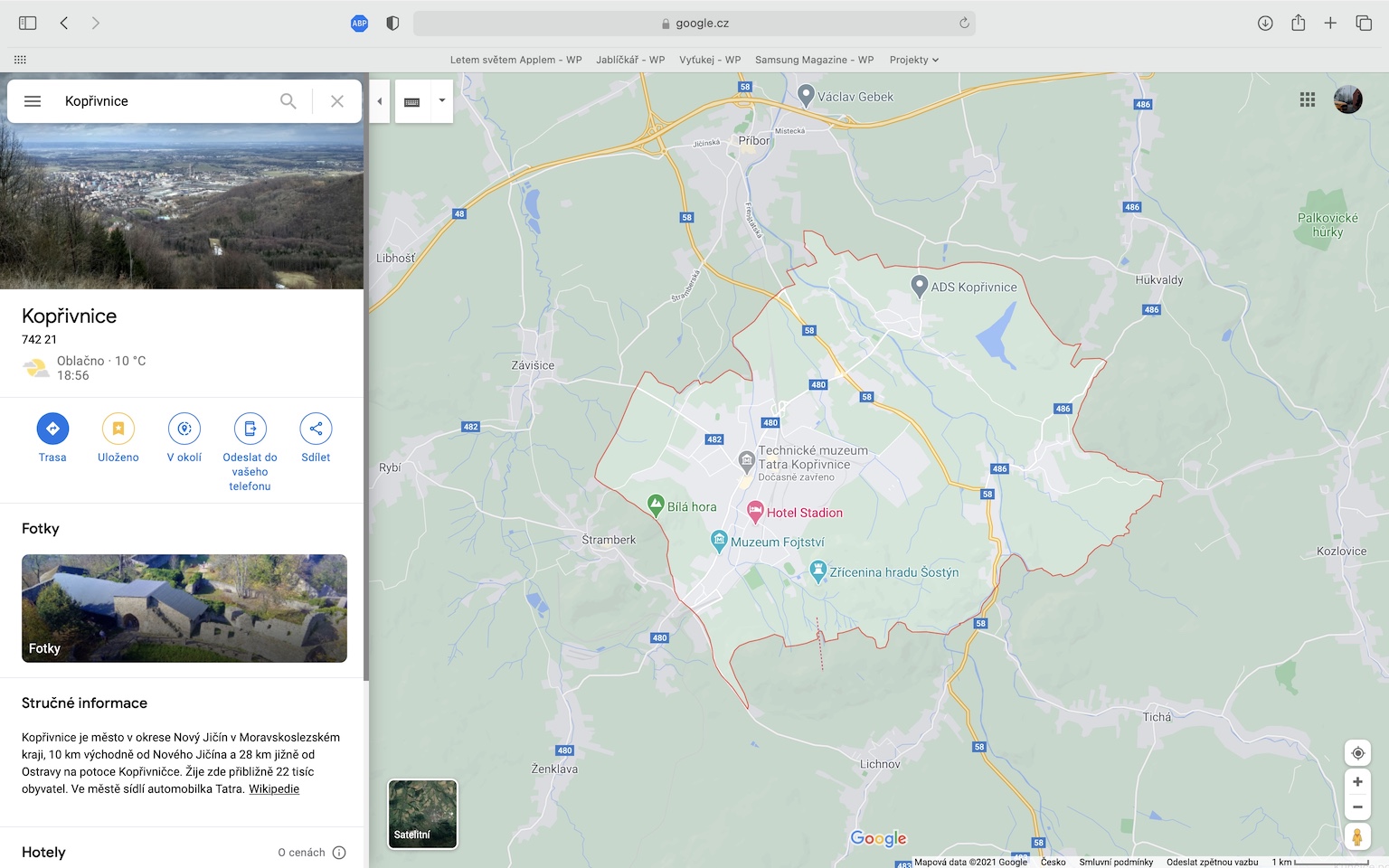Collapse the side panel arrow
Viewport: 1389px width, 868px height.
380,101
